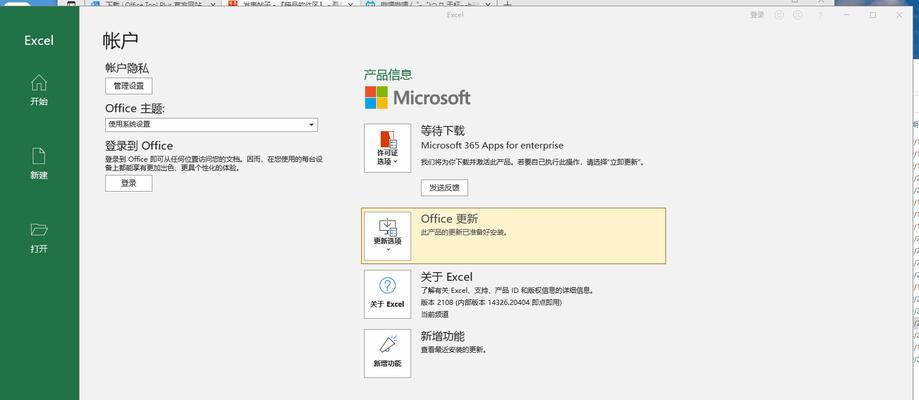
Task: Click the 登录 button under 登录到 Office
Action: tap(128, 184)
